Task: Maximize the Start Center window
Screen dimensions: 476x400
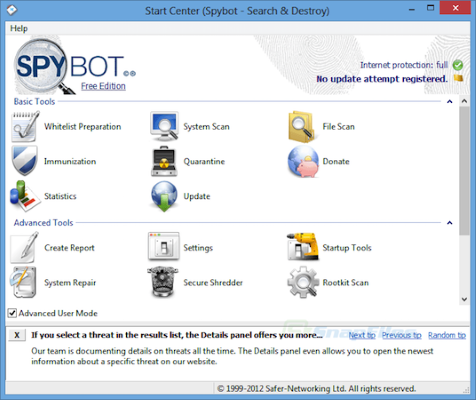Action: (x=431, y=8)
